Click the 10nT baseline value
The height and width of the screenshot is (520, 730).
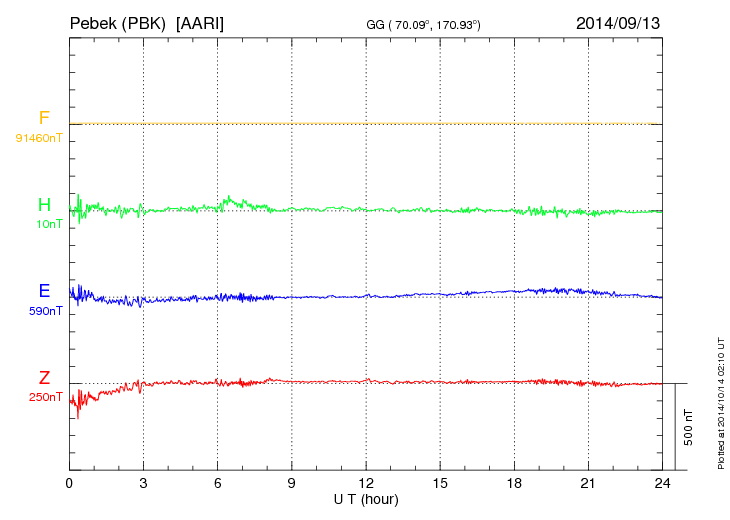tap(49, 224)
